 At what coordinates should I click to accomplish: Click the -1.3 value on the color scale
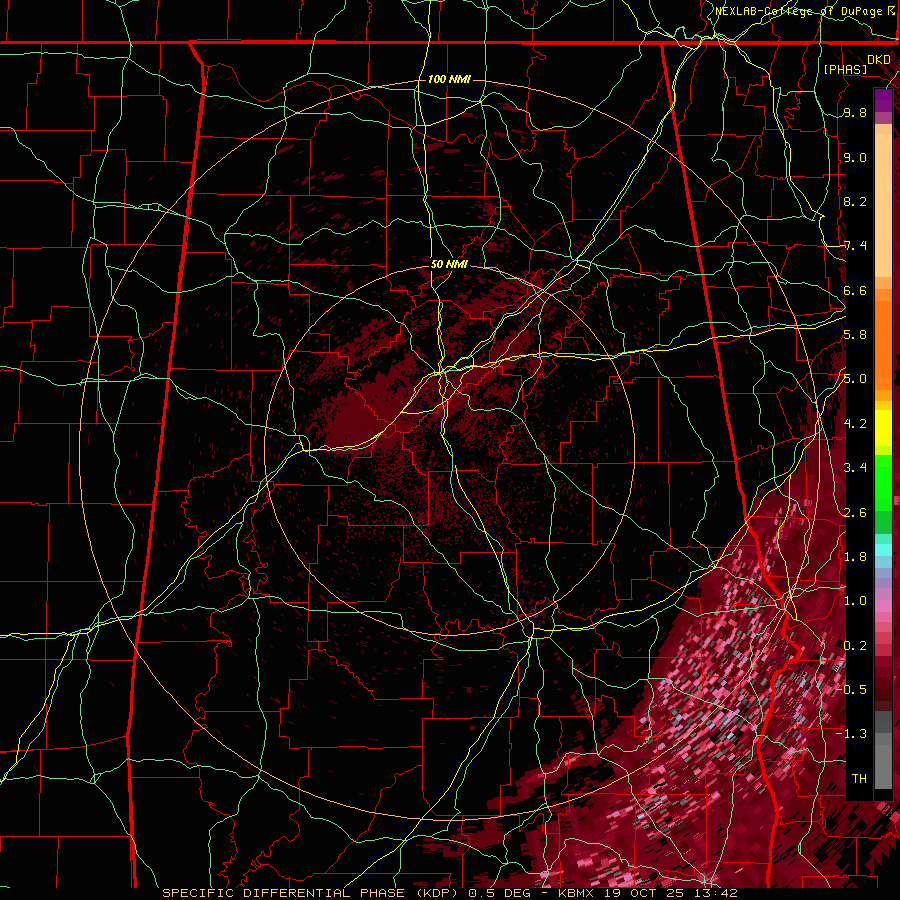[x=851, y=734]
